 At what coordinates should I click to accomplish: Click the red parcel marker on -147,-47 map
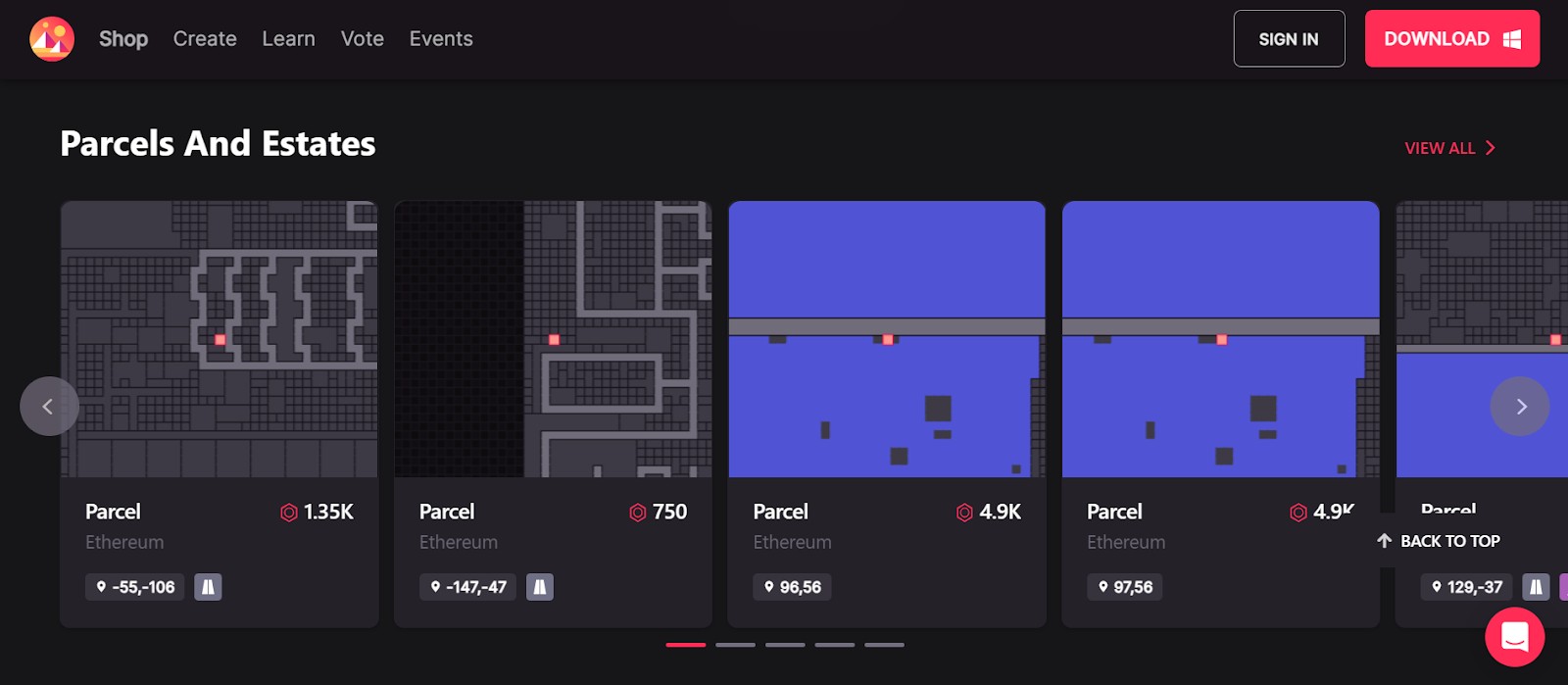554,340
